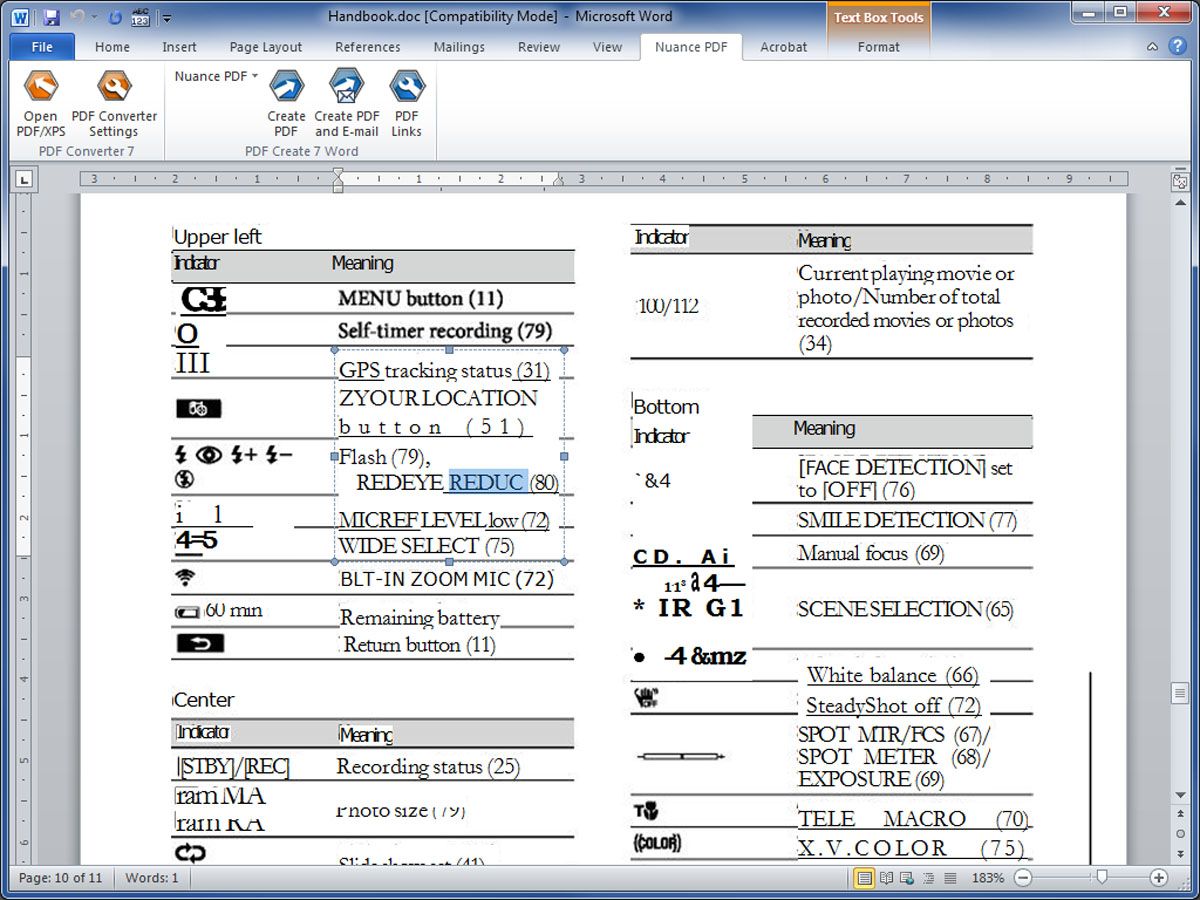Click Create PDF and E-mail
The image size is (1200, 900).
pyautogui.click(x=347, y=104)
